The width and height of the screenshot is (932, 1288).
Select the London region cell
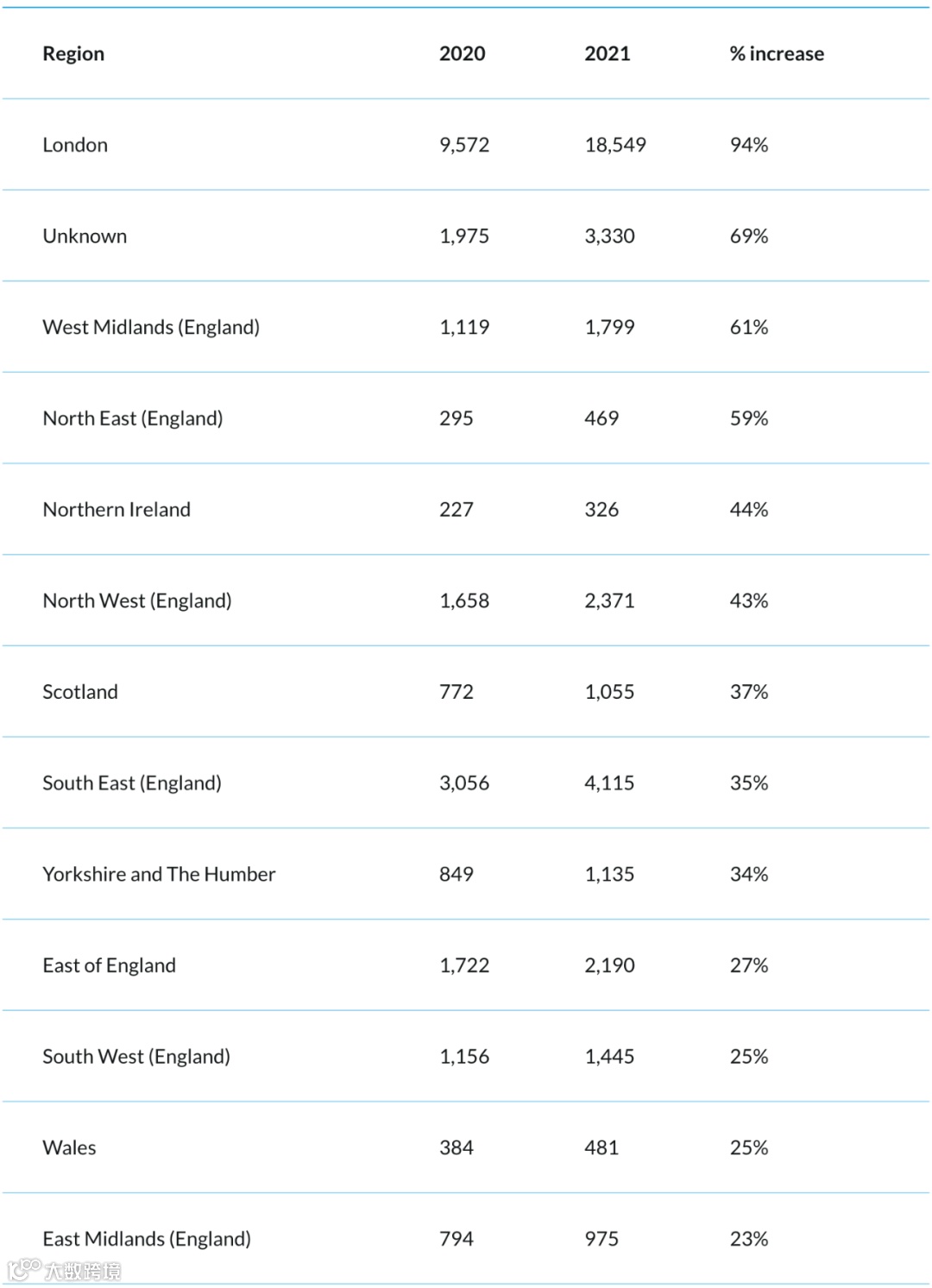pyautogui.click(x=75, y=145)
